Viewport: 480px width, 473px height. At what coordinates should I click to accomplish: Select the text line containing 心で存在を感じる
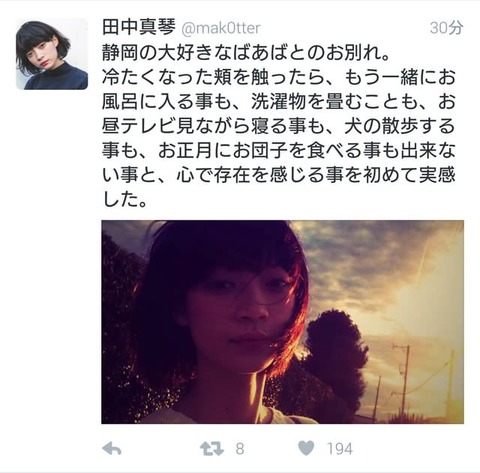[x=279, y=175]
